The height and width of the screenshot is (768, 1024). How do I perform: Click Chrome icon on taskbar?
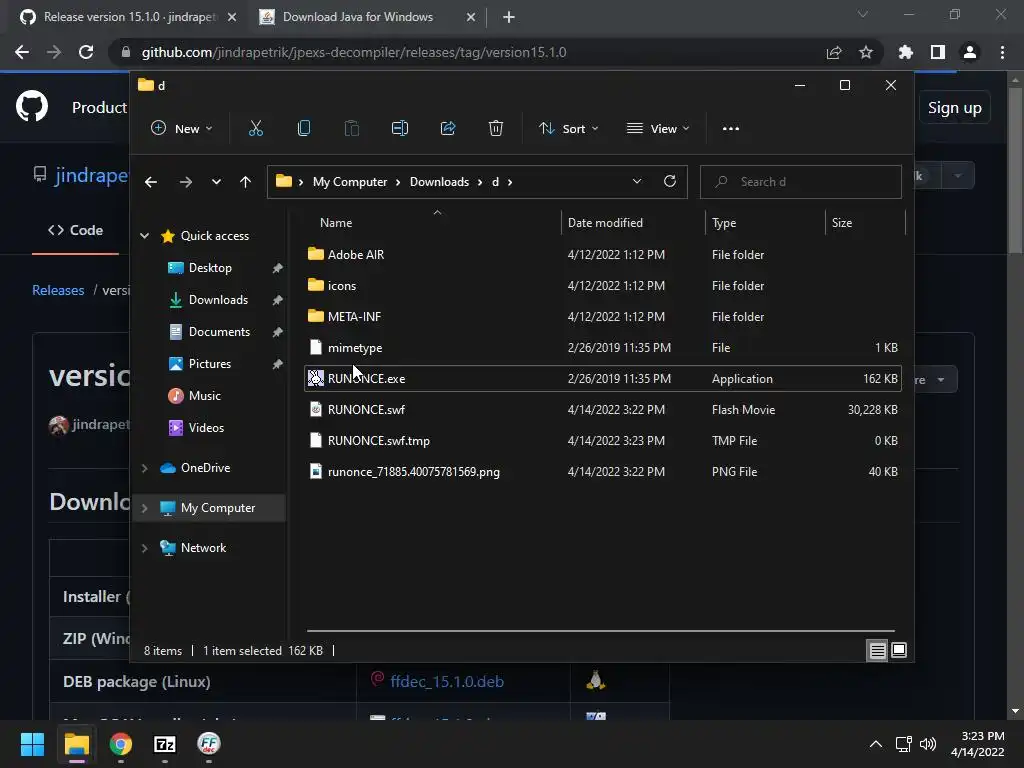pyautogui.click(x=121, y=744)
